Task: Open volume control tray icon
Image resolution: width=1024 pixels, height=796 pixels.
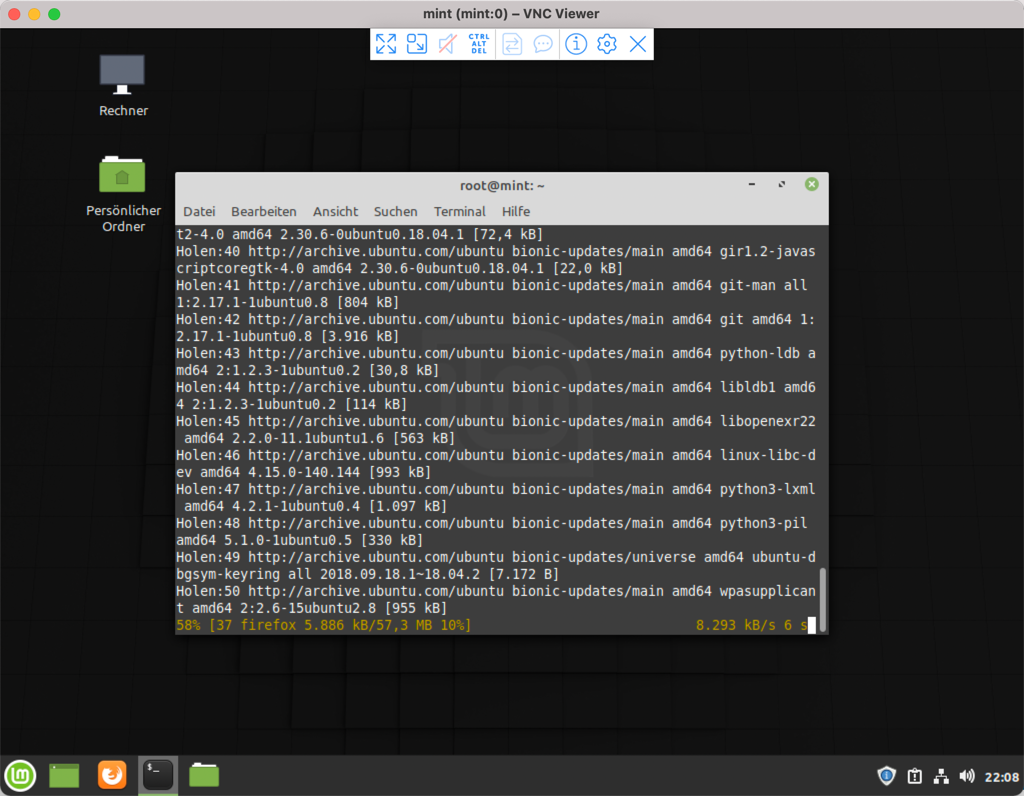Action: click(x=967, y=776)
